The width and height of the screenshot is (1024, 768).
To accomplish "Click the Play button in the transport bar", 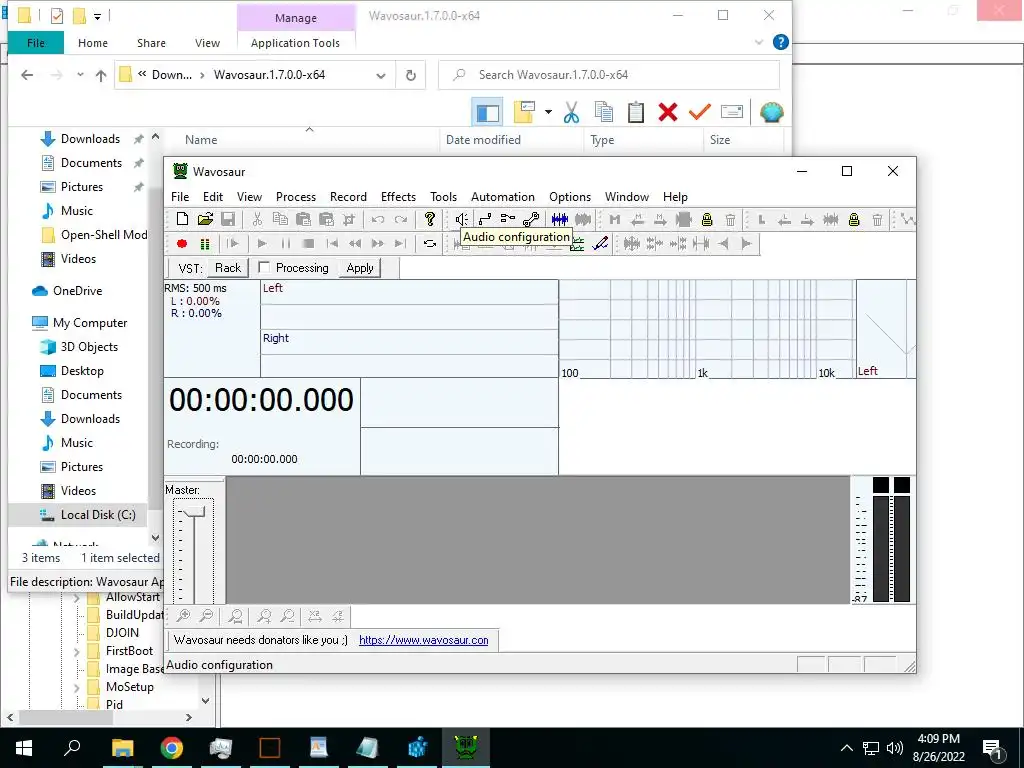I will (262, 244).
